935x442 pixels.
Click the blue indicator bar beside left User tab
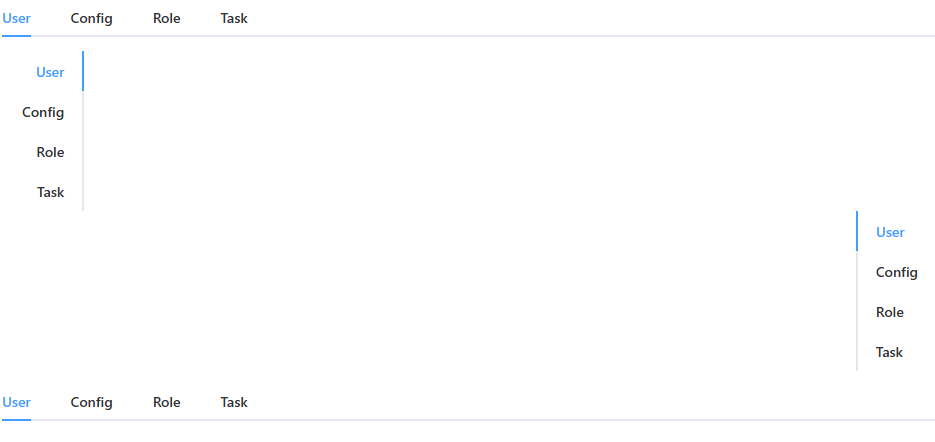coord(82,72)
